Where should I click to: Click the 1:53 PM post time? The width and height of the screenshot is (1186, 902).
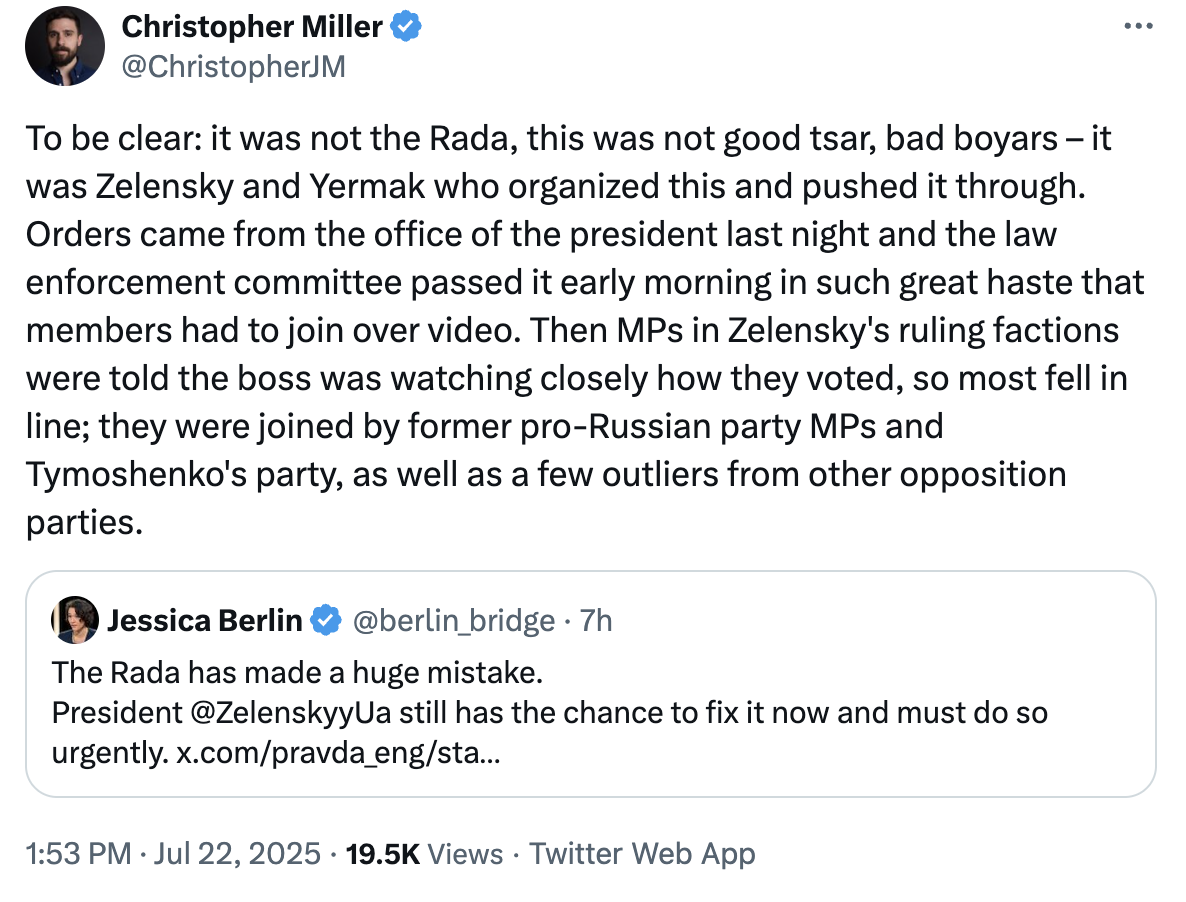(x=78, y=853)
